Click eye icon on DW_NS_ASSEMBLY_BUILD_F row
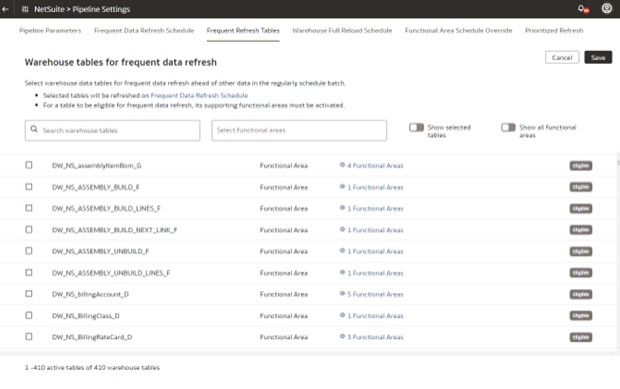This screenshot has width=620, height=389. (342, 187)
